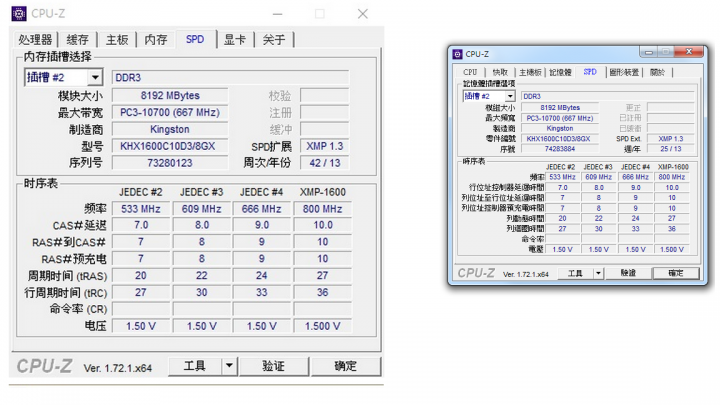Click the Kingston field in the right window
This screenshot has width=720, height=405.
tap(560, 129)
